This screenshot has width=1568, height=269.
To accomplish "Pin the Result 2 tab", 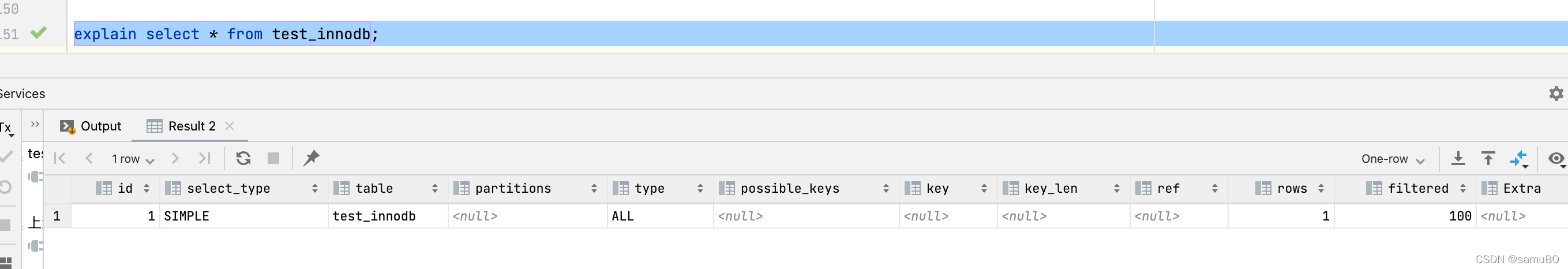I will pyautogui.click(x=311, y=158).
